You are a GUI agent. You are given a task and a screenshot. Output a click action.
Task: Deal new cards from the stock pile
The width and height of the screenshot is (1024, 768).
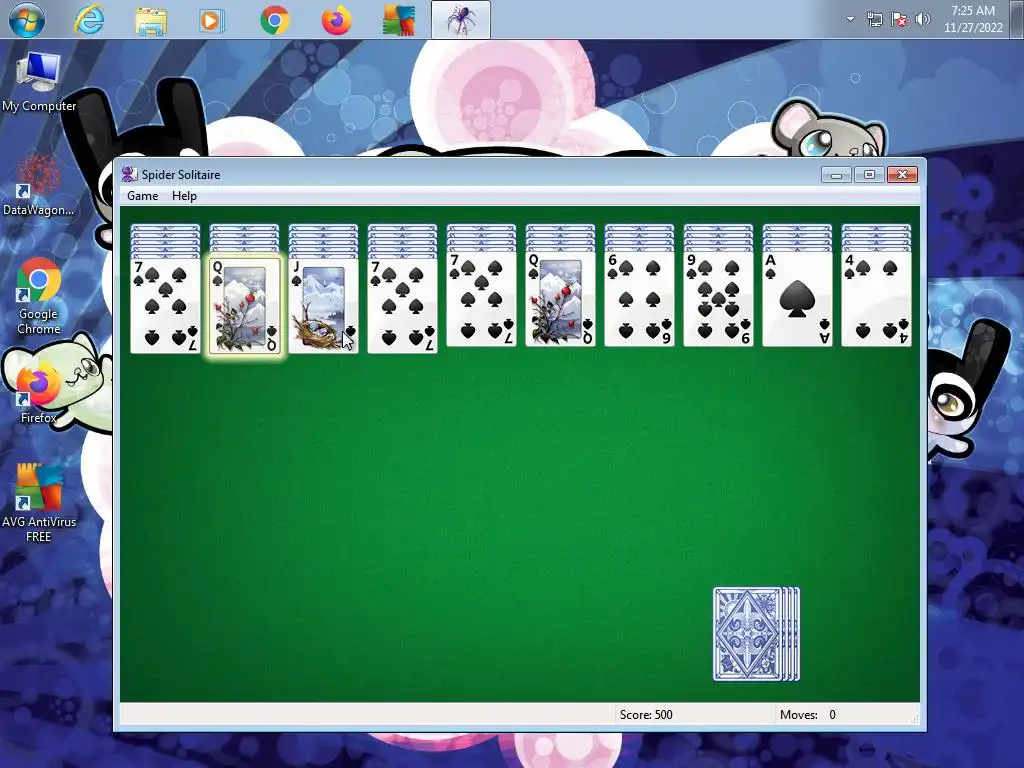pyautogui.click(x=756, y=634)
